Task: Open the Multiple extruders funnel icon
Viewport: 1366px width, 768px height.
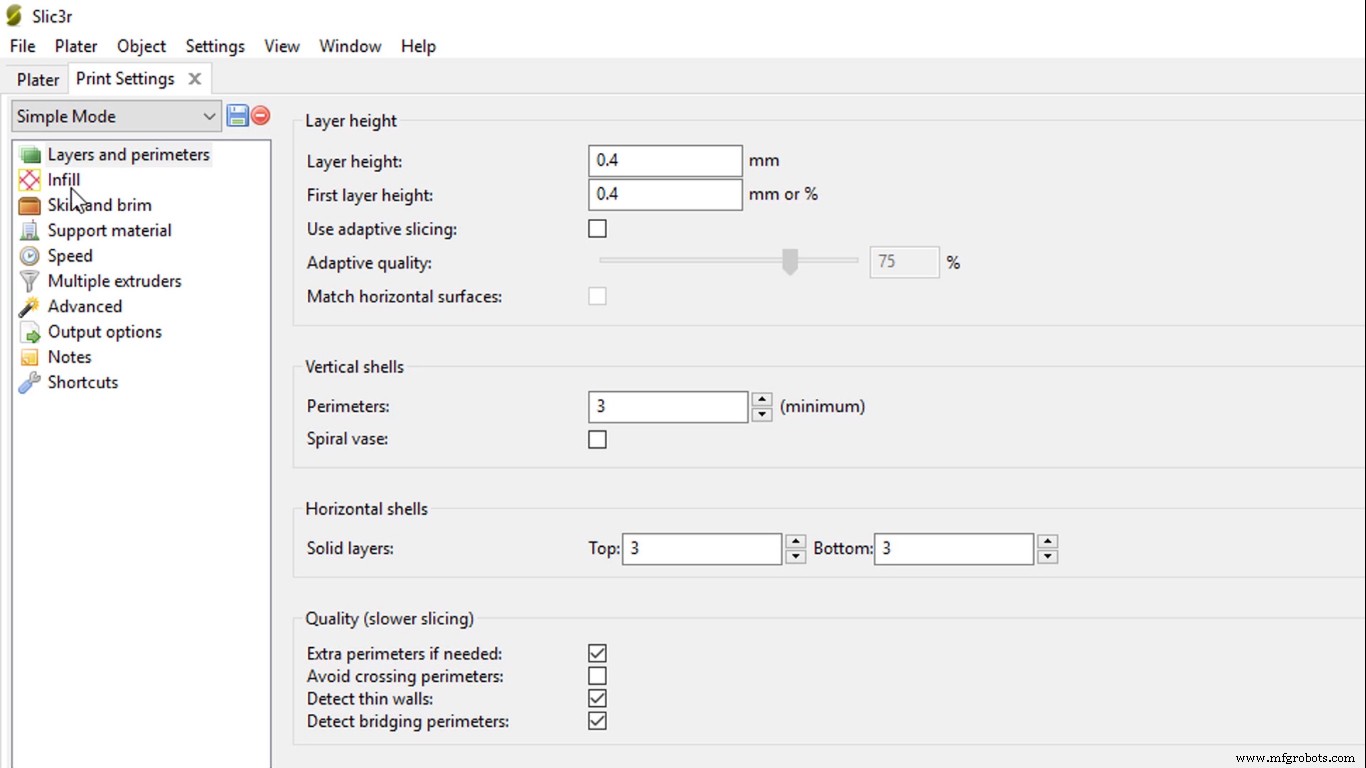Action: pos(30,281)
